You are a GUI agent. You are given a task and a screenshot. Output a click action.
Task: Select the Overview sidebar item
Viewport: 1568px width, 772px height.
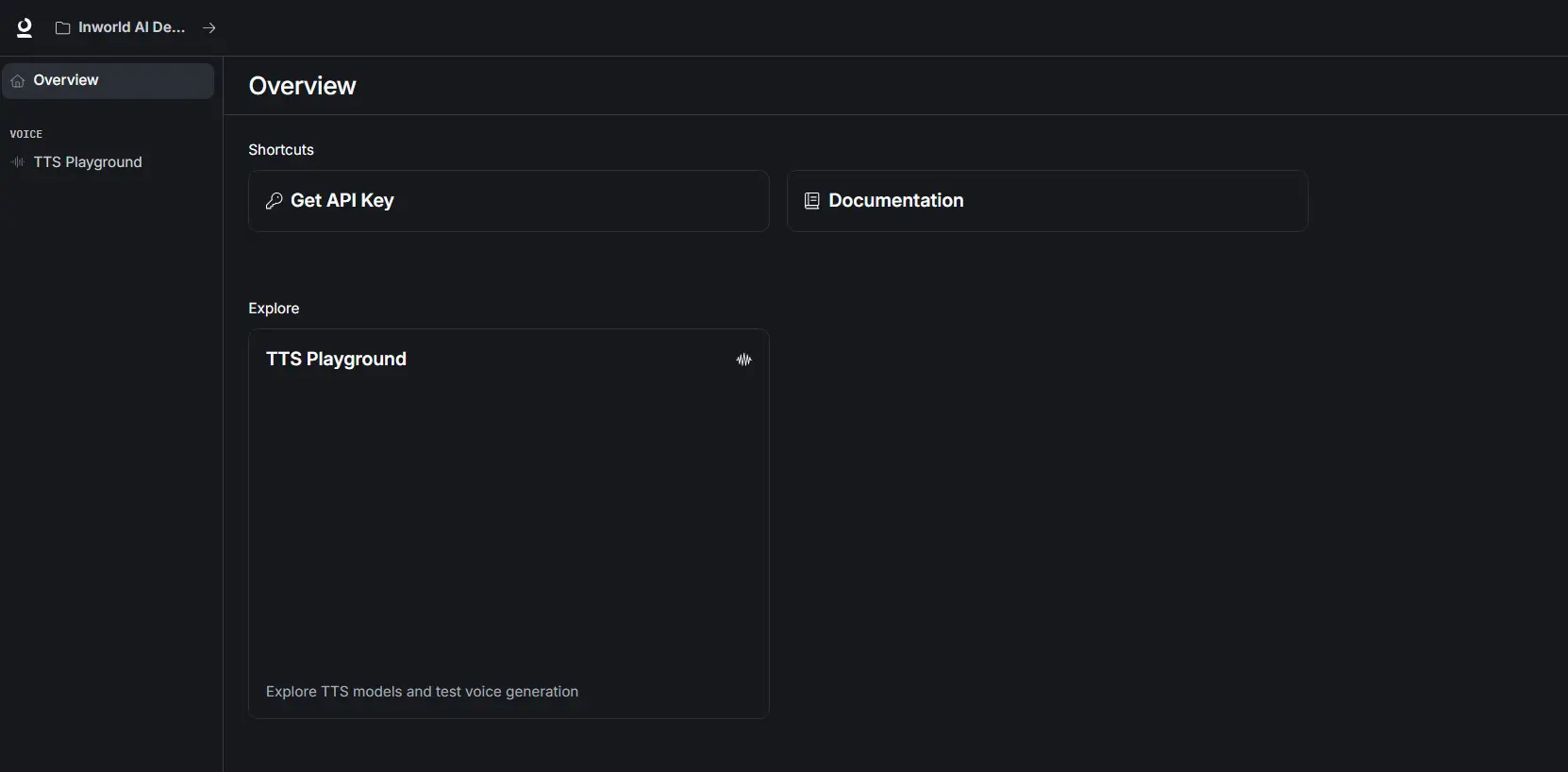point(66,80)
